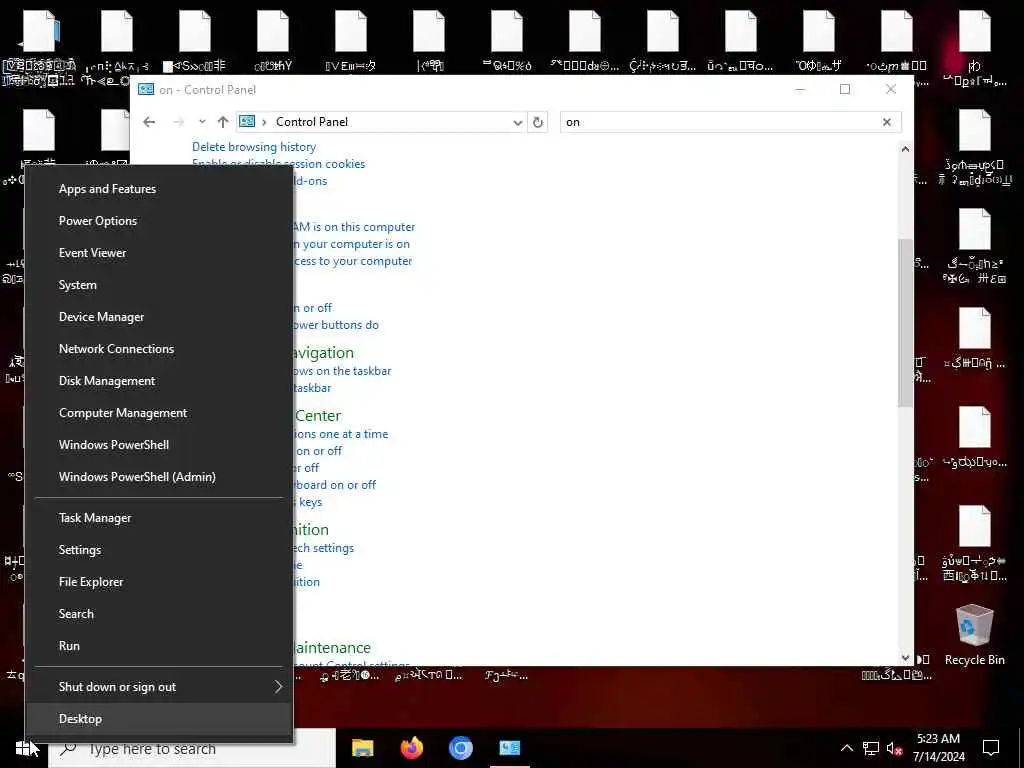
Task: Open link ending 'your computer is on'
Action: tap(351, 244)
